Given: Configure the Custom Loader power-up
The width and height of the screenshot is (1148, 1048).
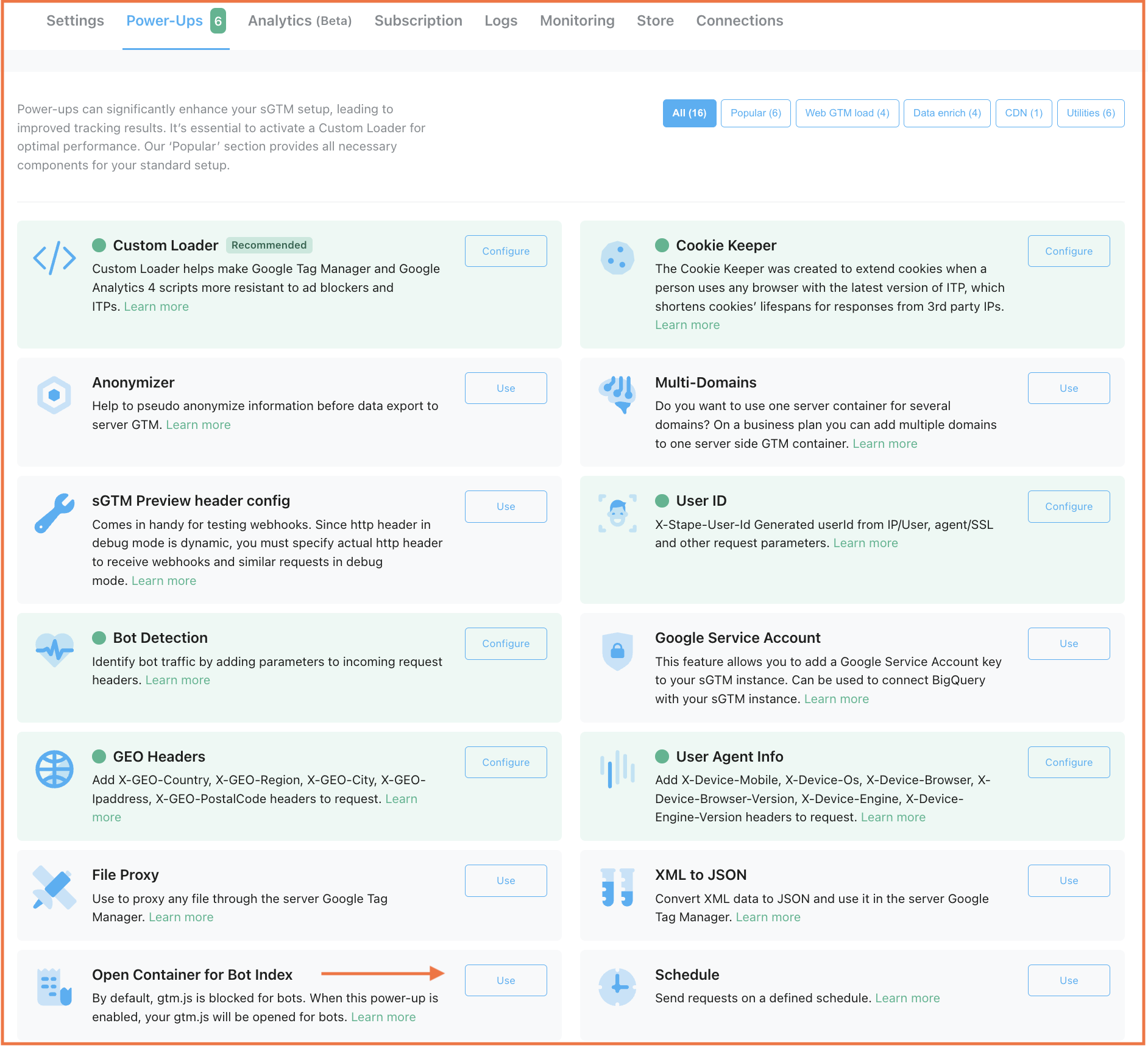Looking at the screenshot, I should [506, 251].
